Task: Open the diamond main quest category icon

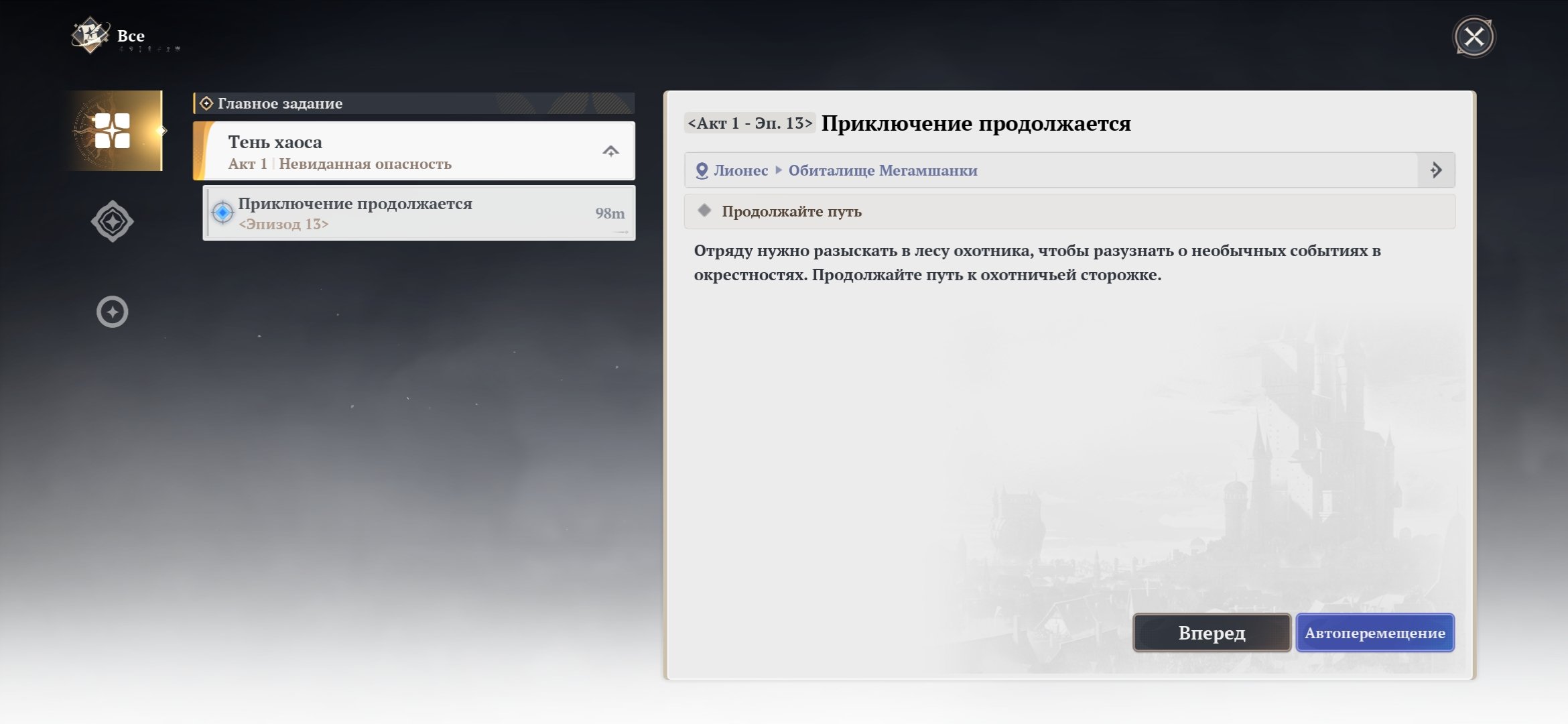Action: tap(112, 221)
